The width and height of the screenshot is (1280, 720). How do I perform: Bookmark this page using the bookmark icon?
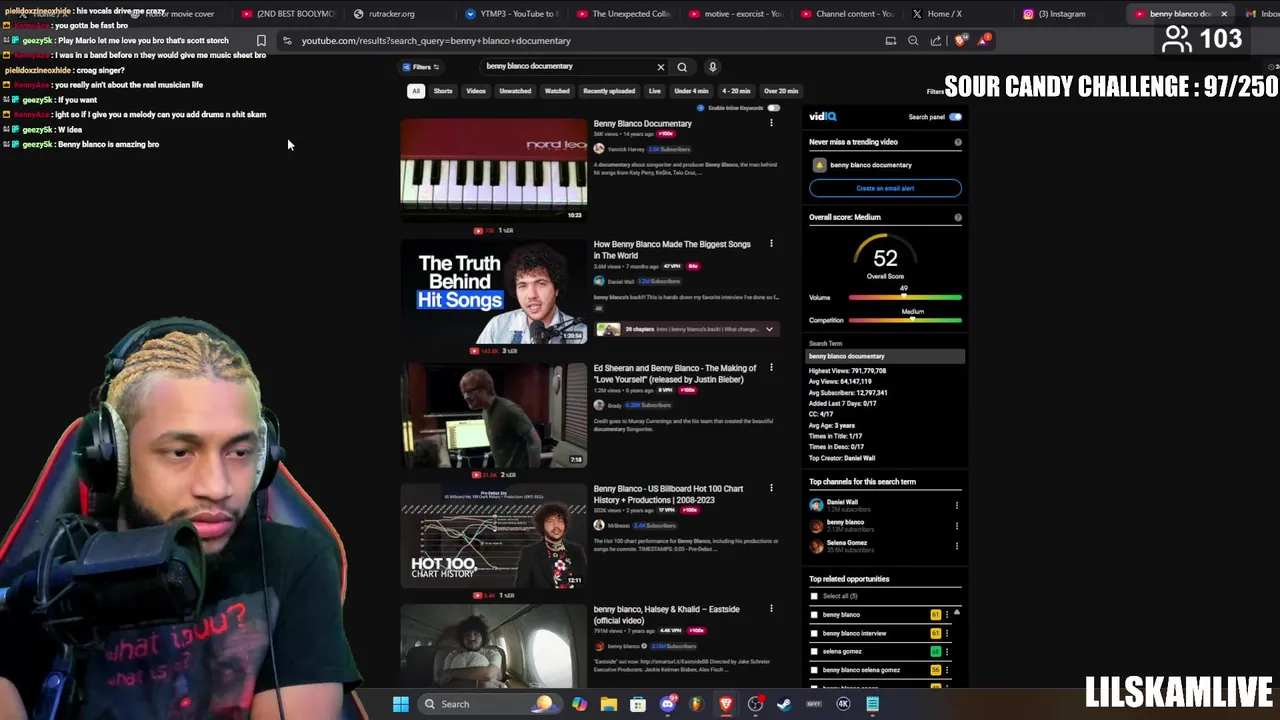tap(261, 41)
